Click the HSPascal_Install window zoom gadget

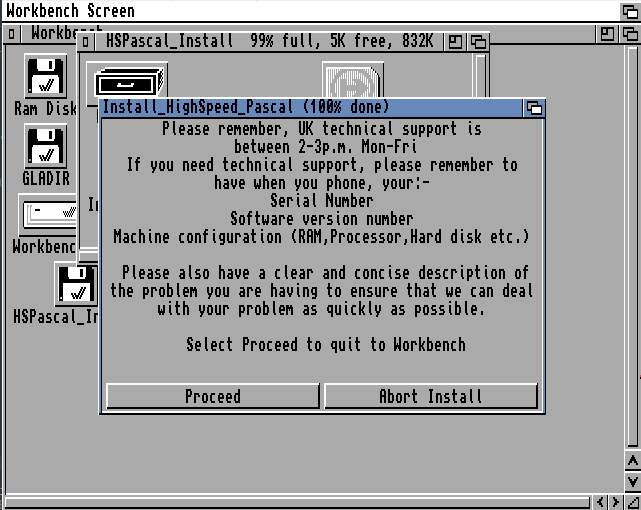[455, 42]
